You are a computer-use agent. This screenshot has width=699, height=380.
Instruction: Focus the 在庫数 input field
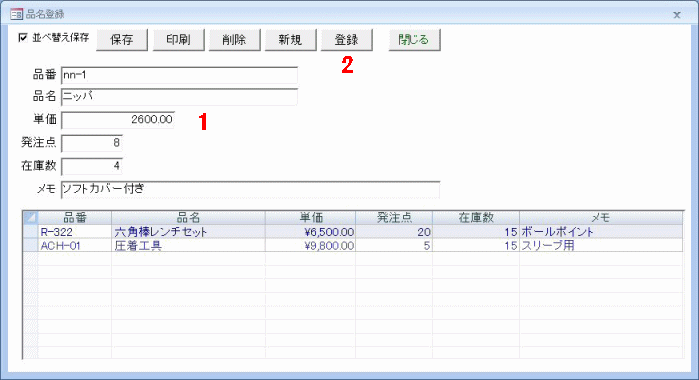(x=91, y=166)
